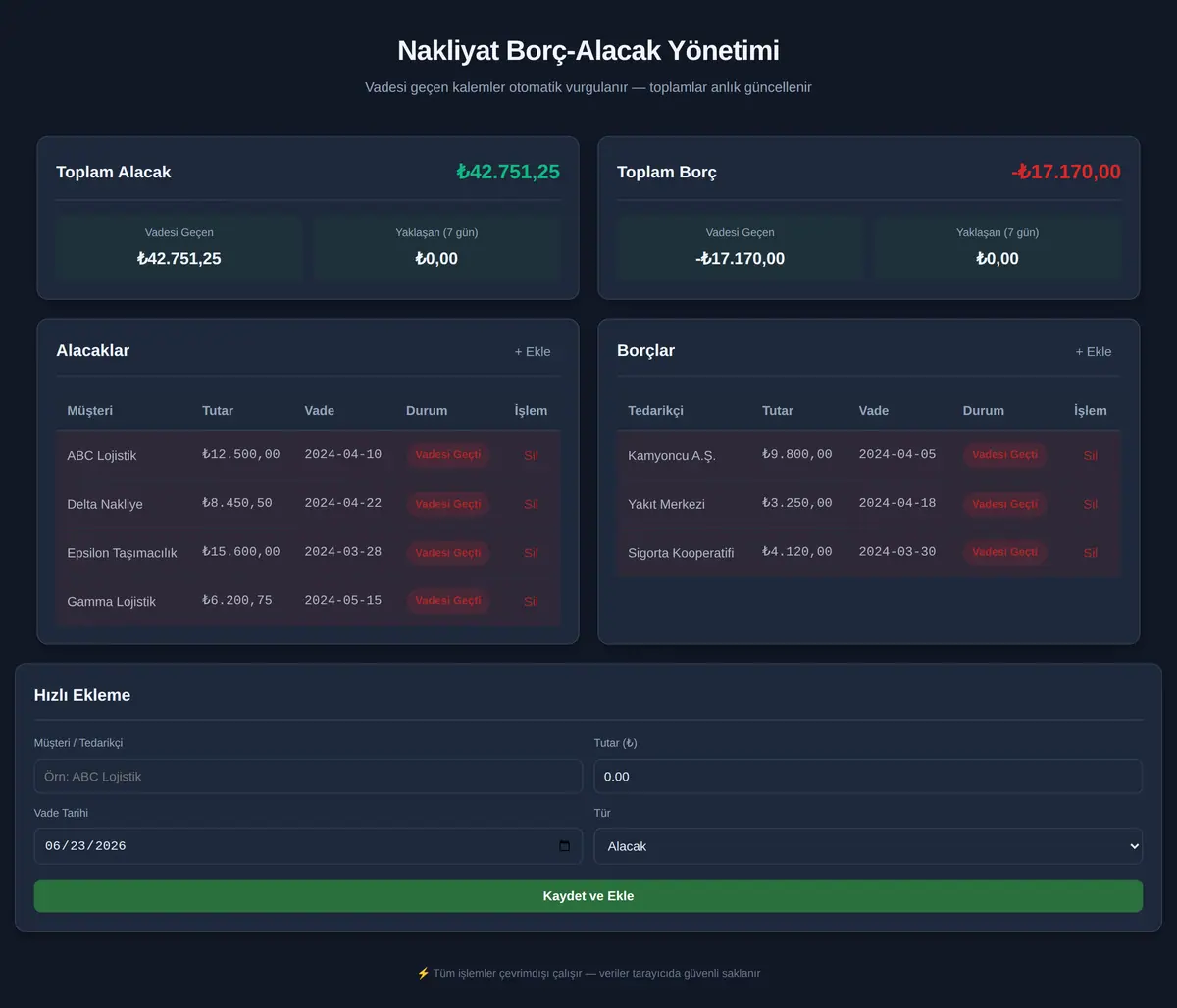
Task: Add a new debt with Borçlar + Ekle
Action: 1094,351
